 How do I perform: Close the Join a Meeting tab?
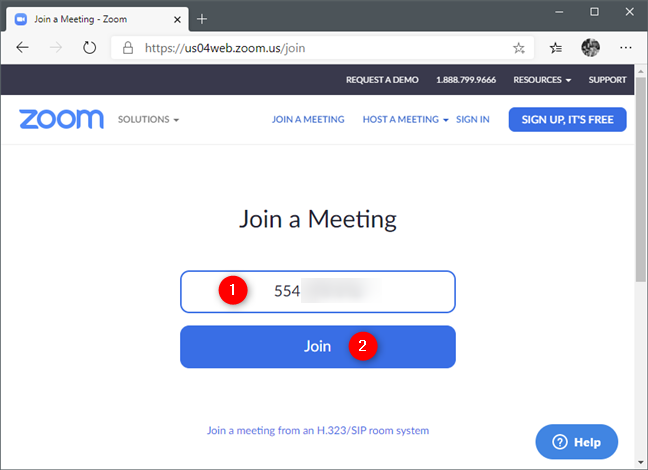pyautogui.click(x=177, y=19)
